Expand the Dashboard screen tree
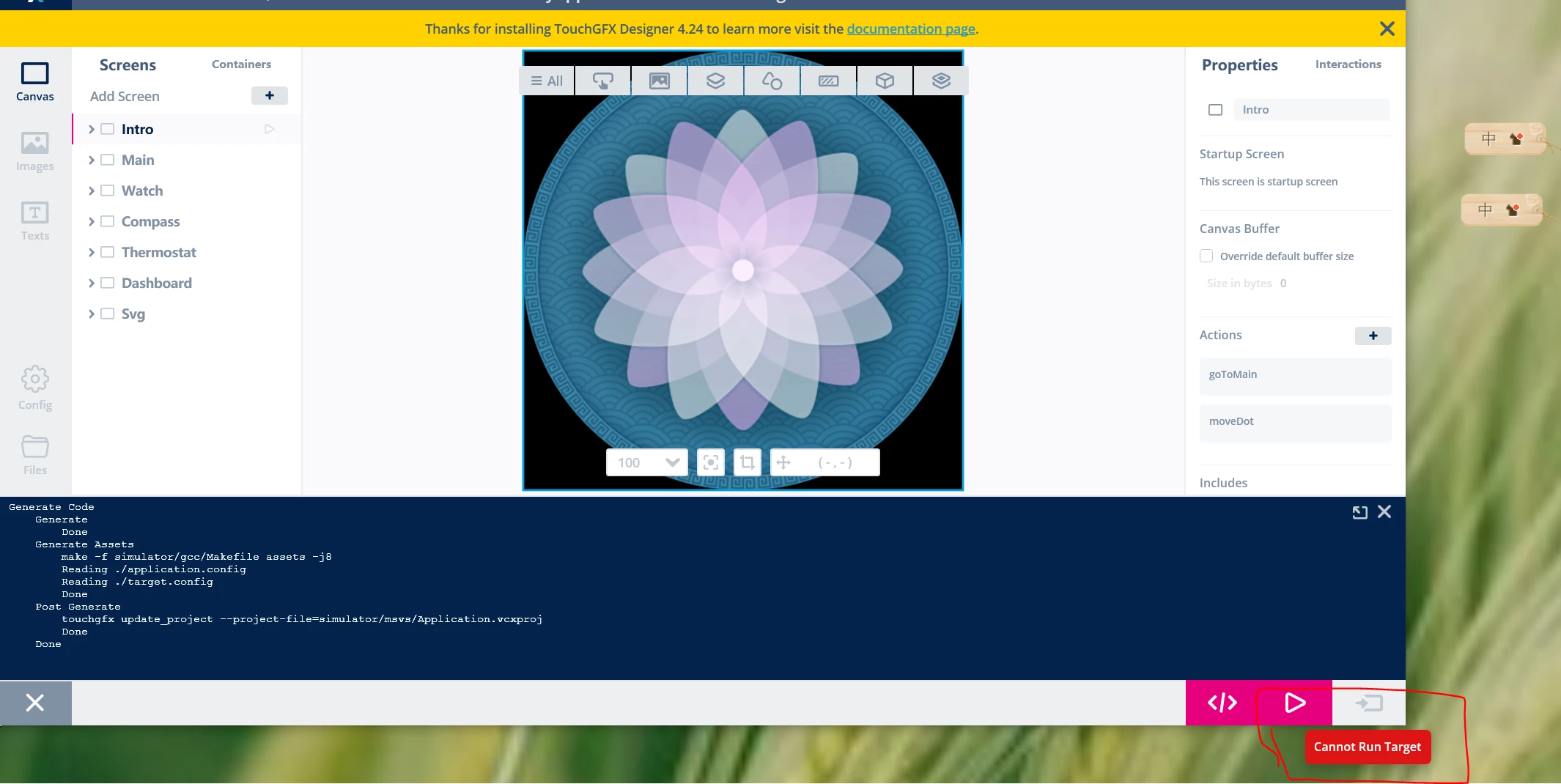The image size is (1561, 784). coord(92,283)
